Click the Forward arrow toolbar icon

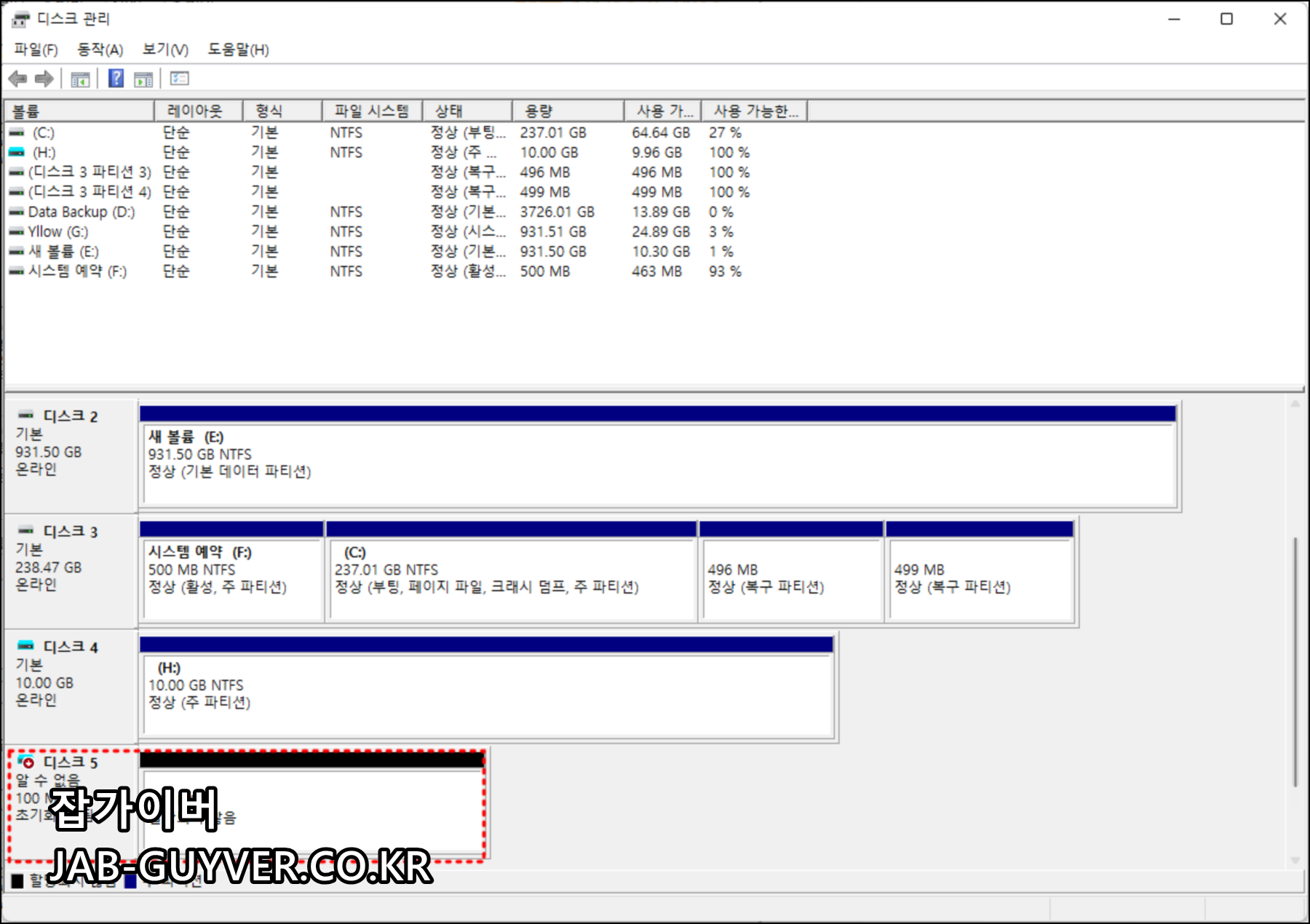[44, 79]
